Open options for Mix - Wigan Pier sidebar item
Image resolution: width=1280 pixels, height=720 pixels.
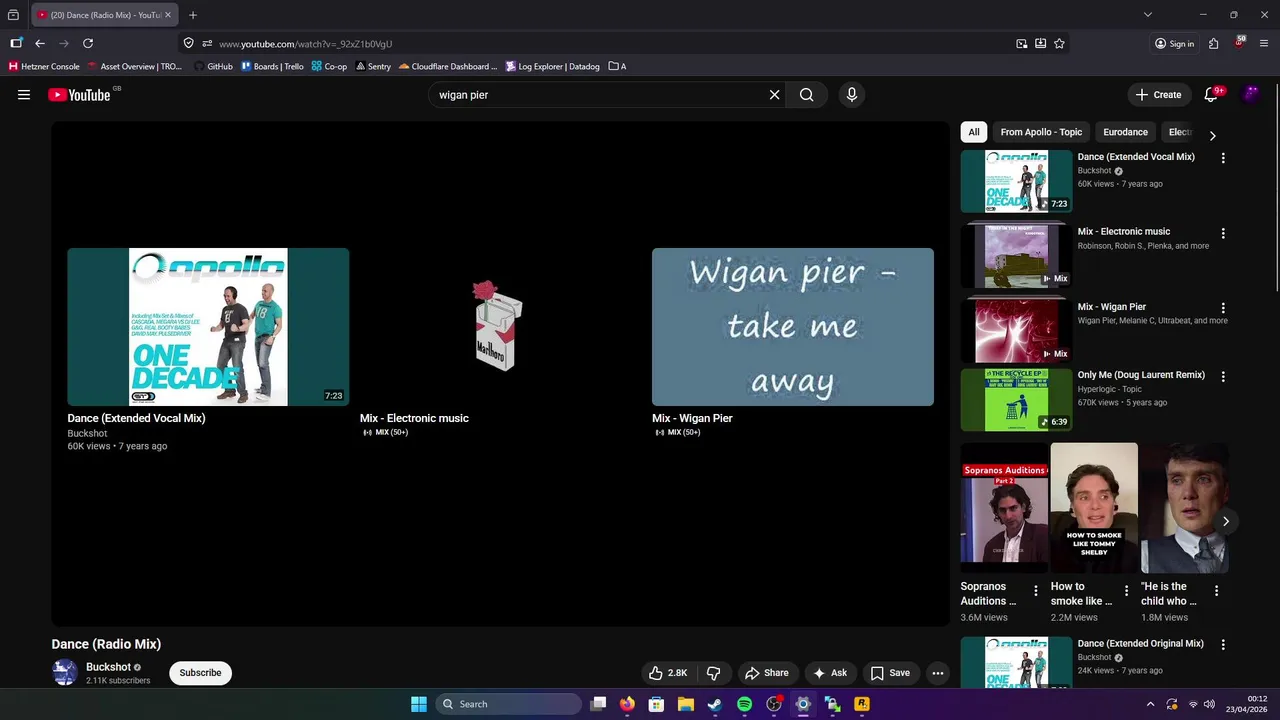[1223, 308]
